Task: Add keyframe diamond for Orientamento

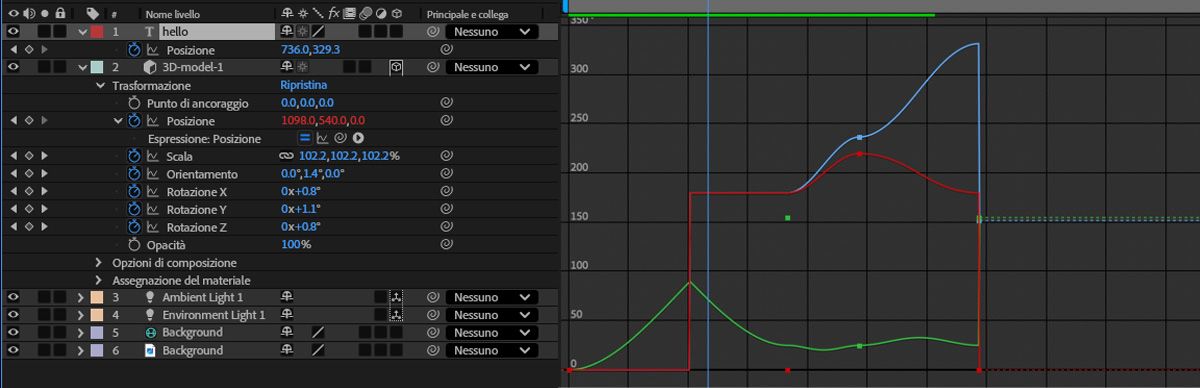Action: tap(29, 174)
